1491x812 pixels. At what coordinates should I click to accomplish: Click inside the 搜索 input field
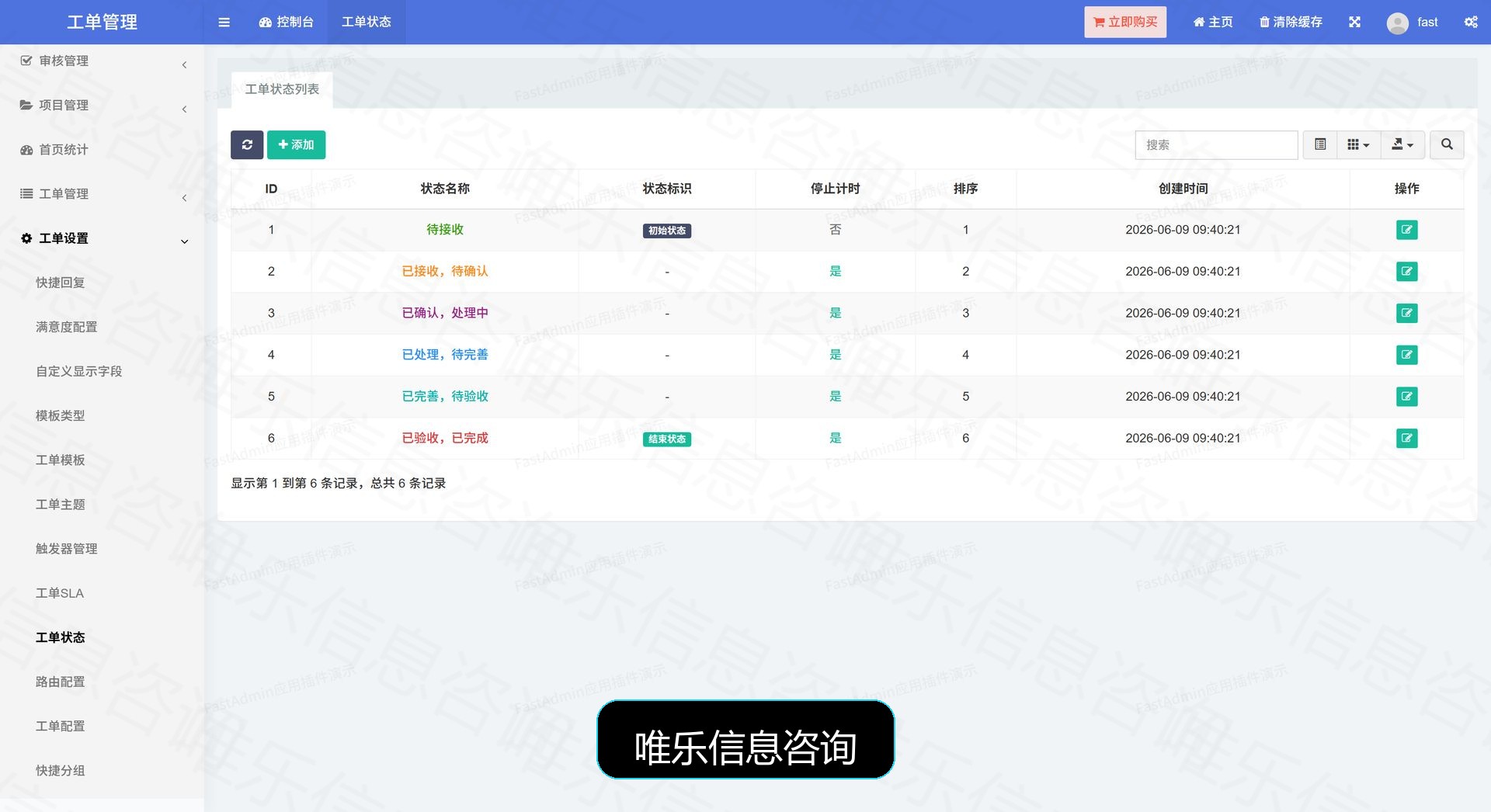[x=1216, y=144]
